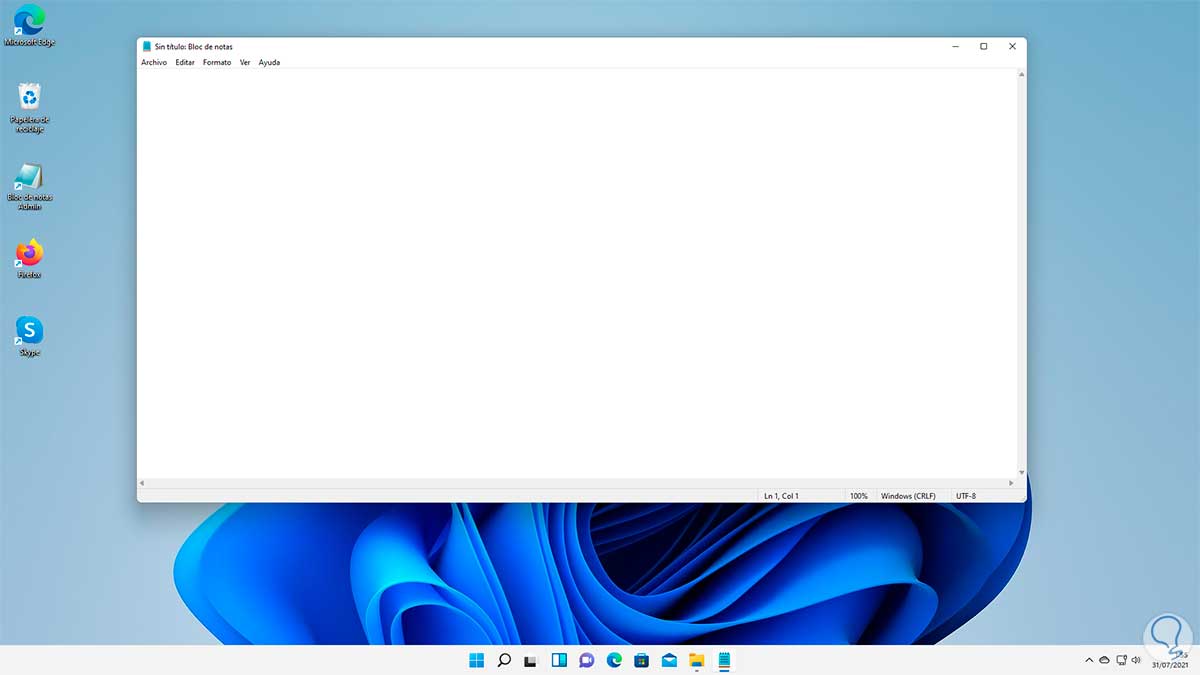Click inside the Notepad text area
This screenshot has width=1200, height=675.
[x=577, y=272]
